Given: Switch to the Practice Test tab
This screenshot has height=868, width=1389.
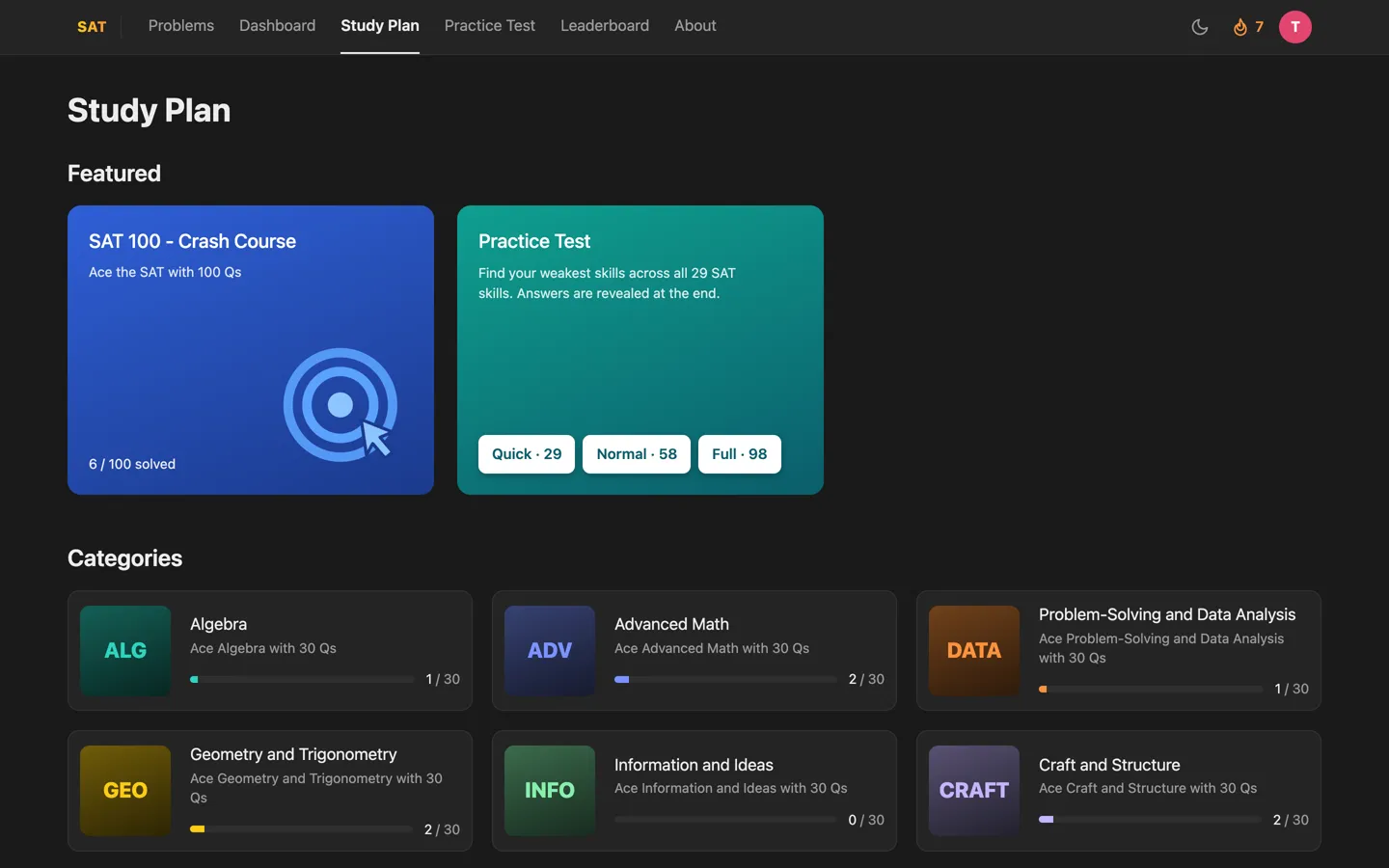Looking at the screenshot, I should click(490, 26).
